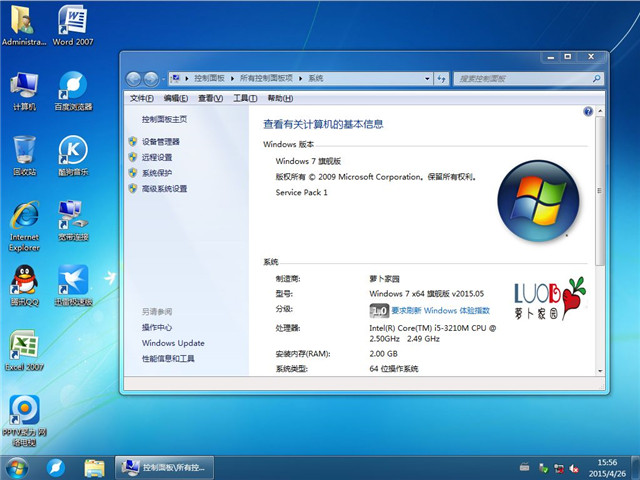Image resolution: width=640 pixels, height=480 pixels.
Task: Open the 宽带连接 desktop shortcut
Action: pos(73,221)
